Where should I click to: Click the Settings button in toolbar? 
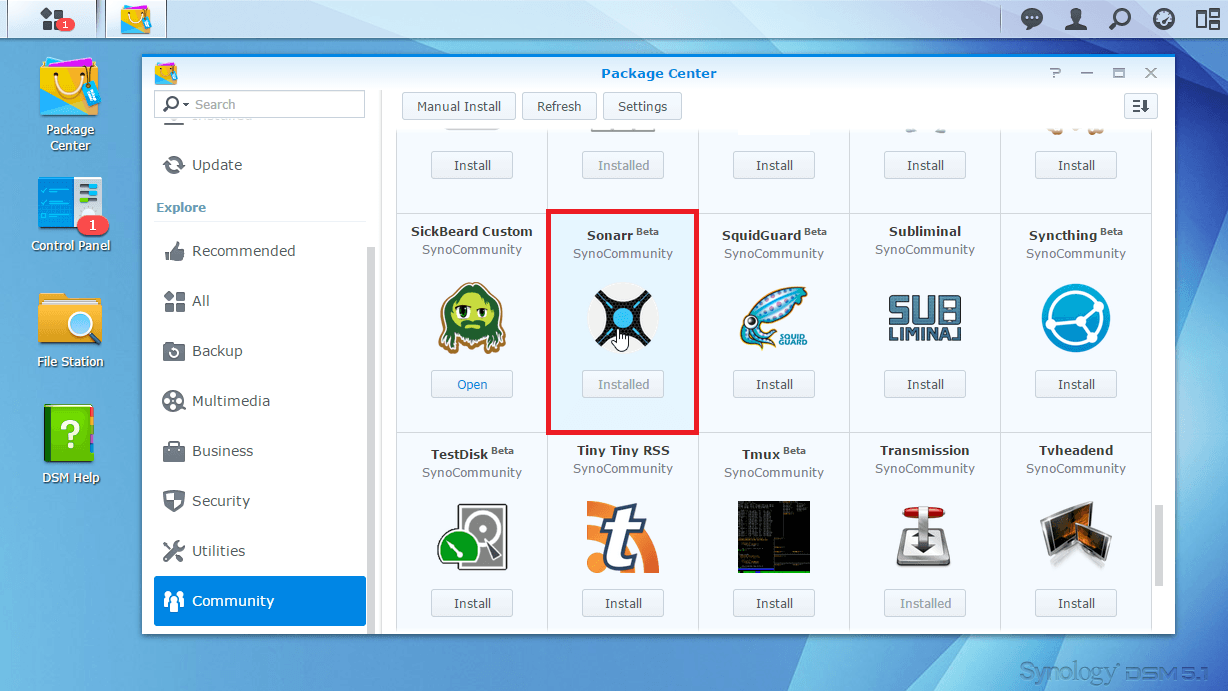point(642,106)
